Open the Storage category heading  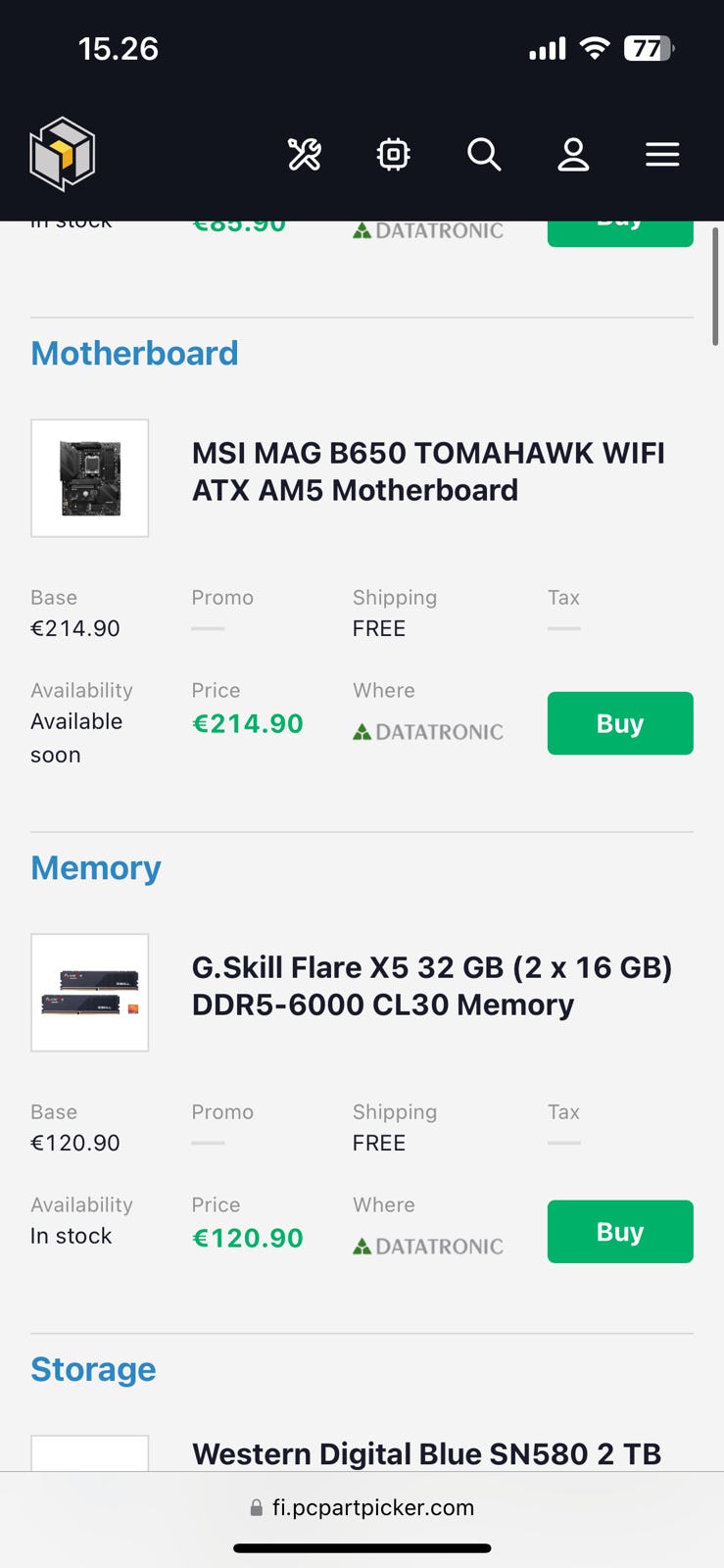(x=93, y=1370)
